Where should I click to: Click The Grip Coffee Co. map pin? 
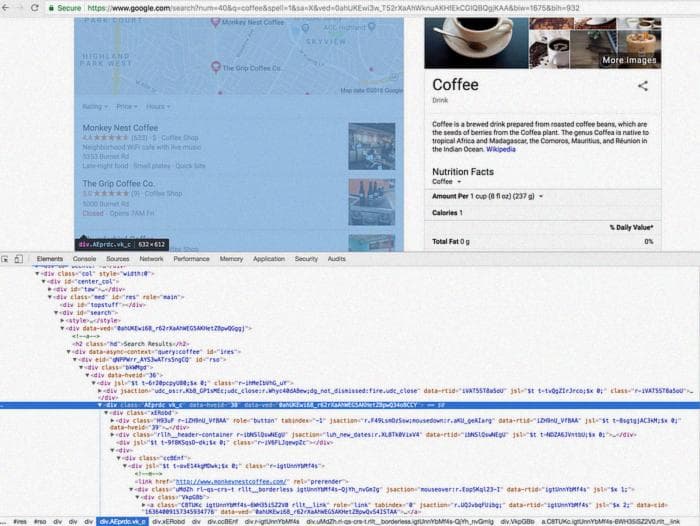216,67
